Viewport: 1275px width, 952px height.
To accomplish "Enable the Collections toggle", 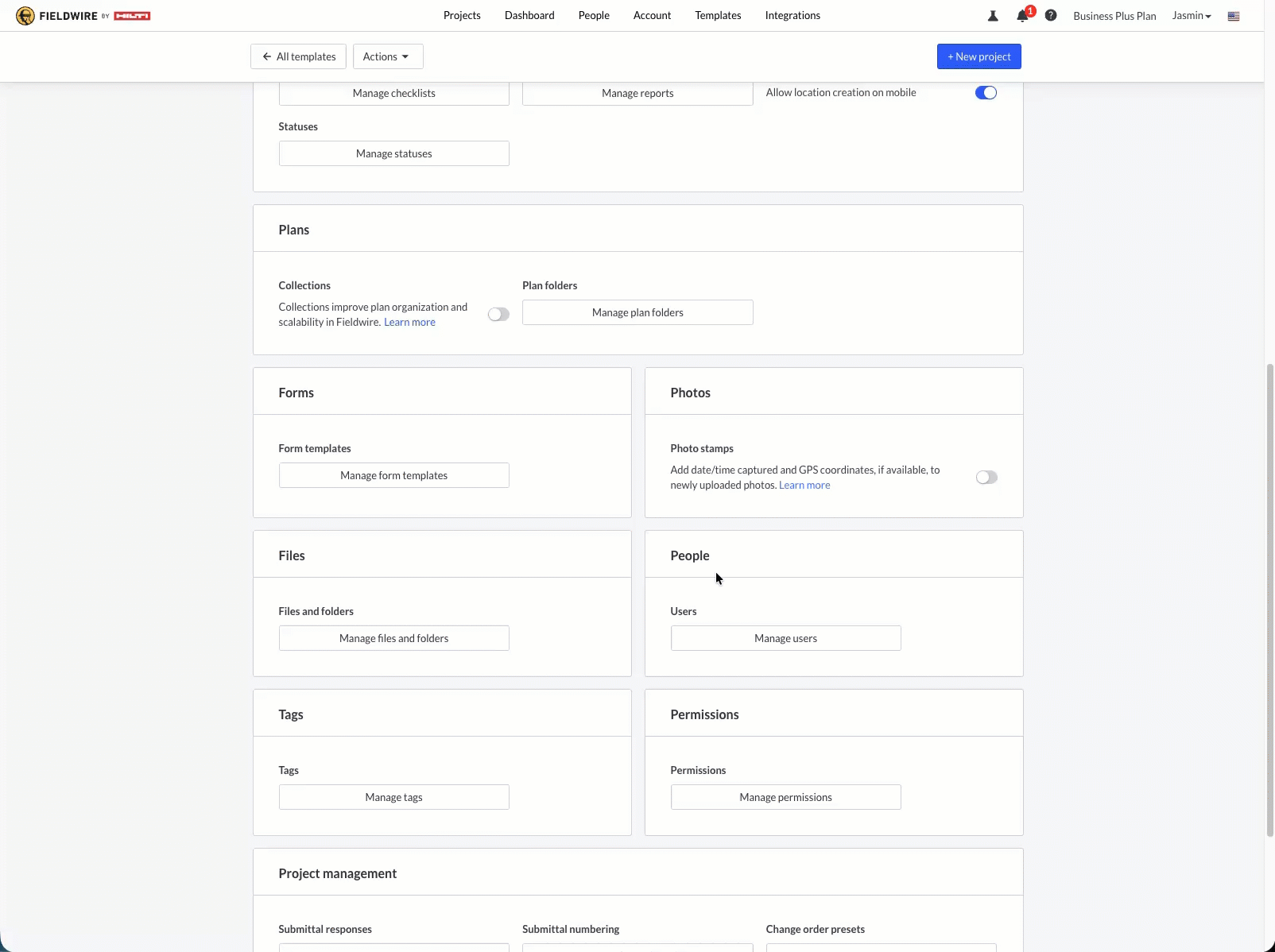I will [x=498, y=315].
